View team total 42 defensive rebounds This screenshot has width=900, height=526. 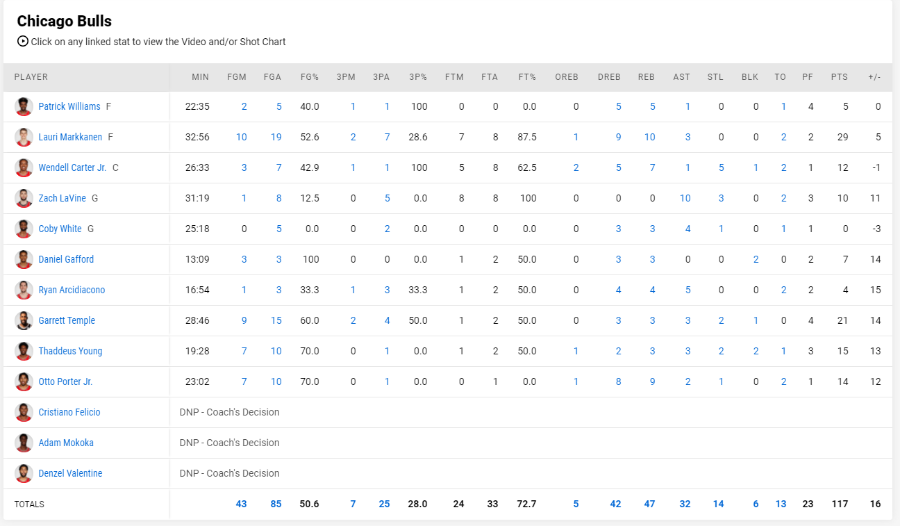(615, 504)
